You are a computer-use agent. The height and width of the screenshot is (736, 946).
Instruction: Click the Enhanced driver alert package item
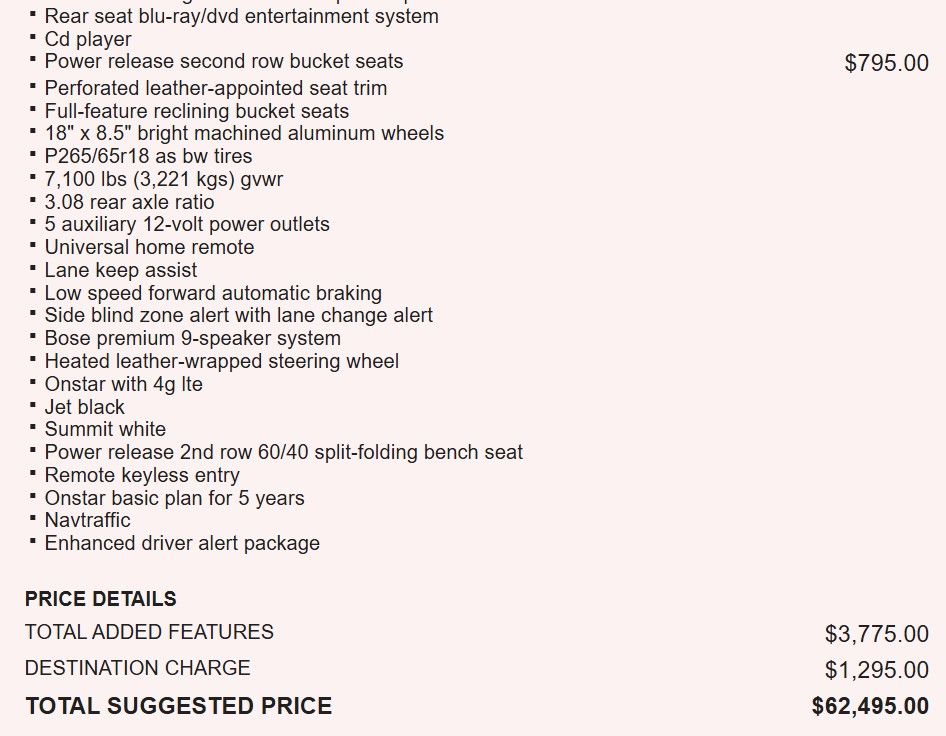point(182,544)
